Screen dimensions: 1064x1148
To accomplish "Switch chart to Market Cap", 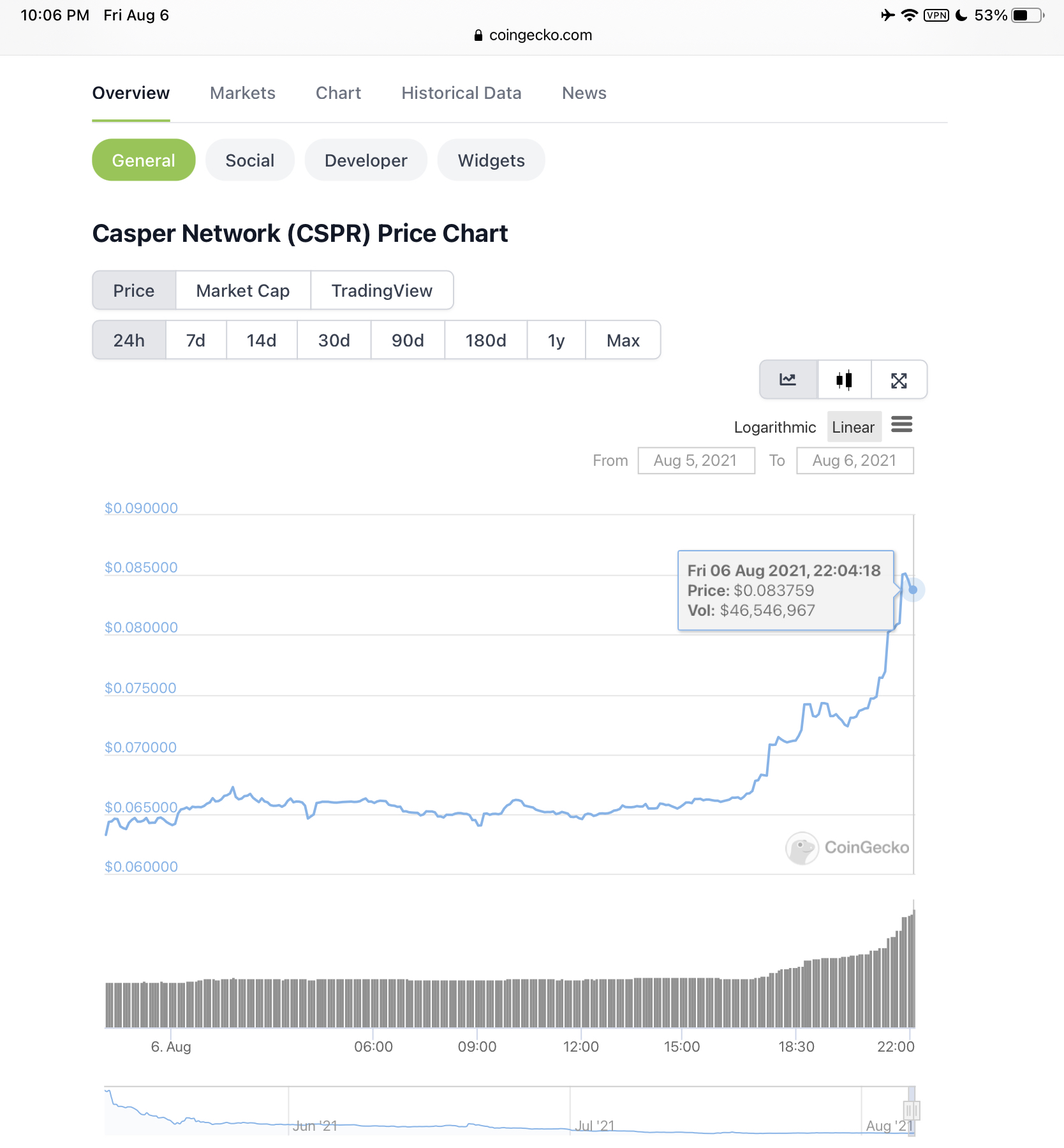I will pyautogui.click(x=242, y=291).
